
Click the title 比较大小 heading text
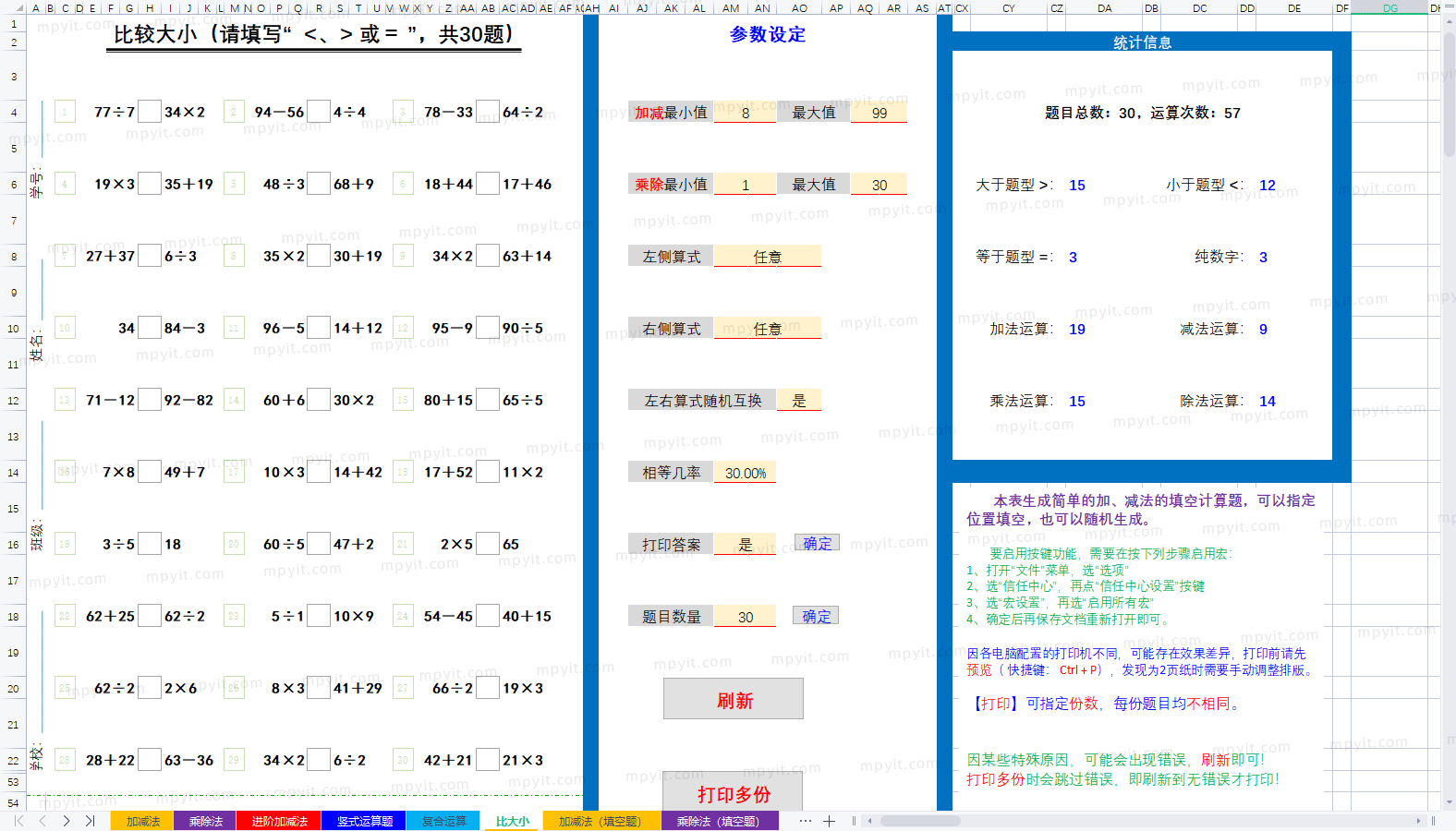pyautogui.click(x=313, y=35)
